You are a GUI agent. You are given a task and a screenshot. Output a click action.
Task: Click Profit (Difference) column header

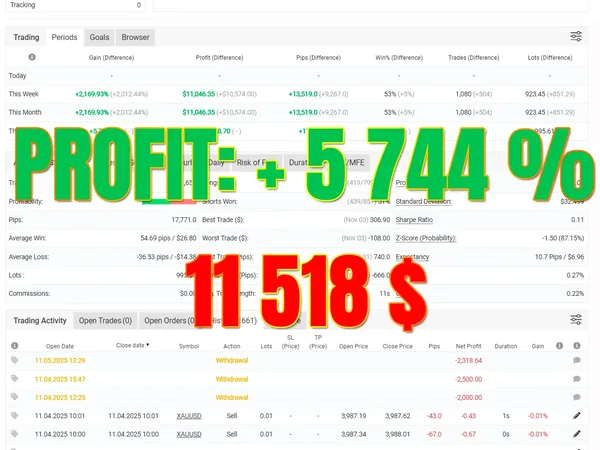[x=219, y=58]
